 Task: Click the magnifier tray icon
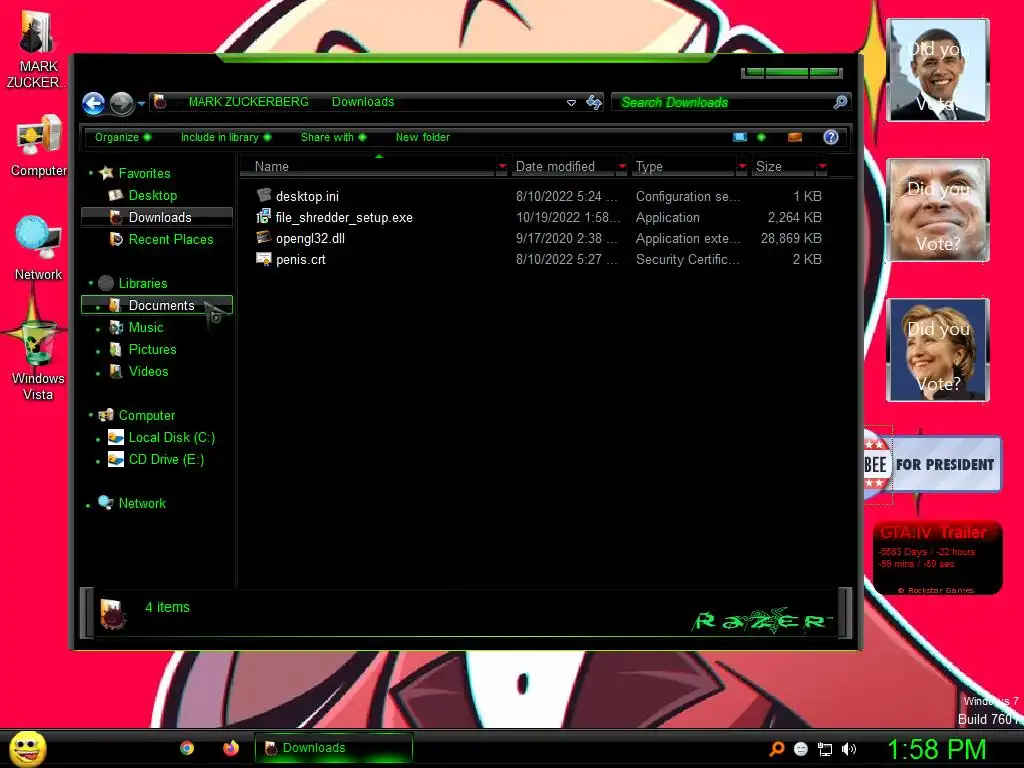[776, 749]
